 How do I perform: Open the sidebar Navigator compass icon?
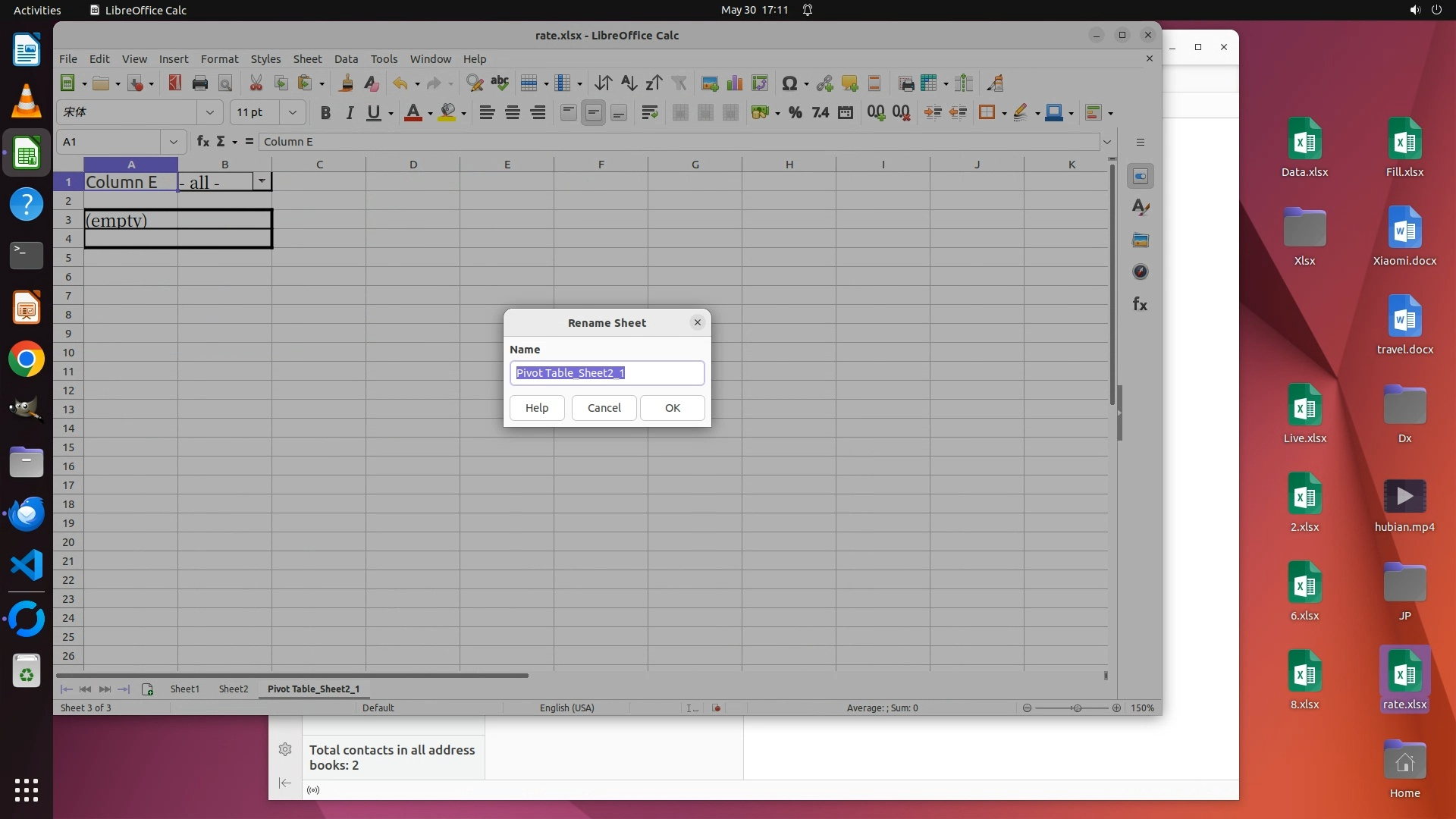pos(1140,272)
